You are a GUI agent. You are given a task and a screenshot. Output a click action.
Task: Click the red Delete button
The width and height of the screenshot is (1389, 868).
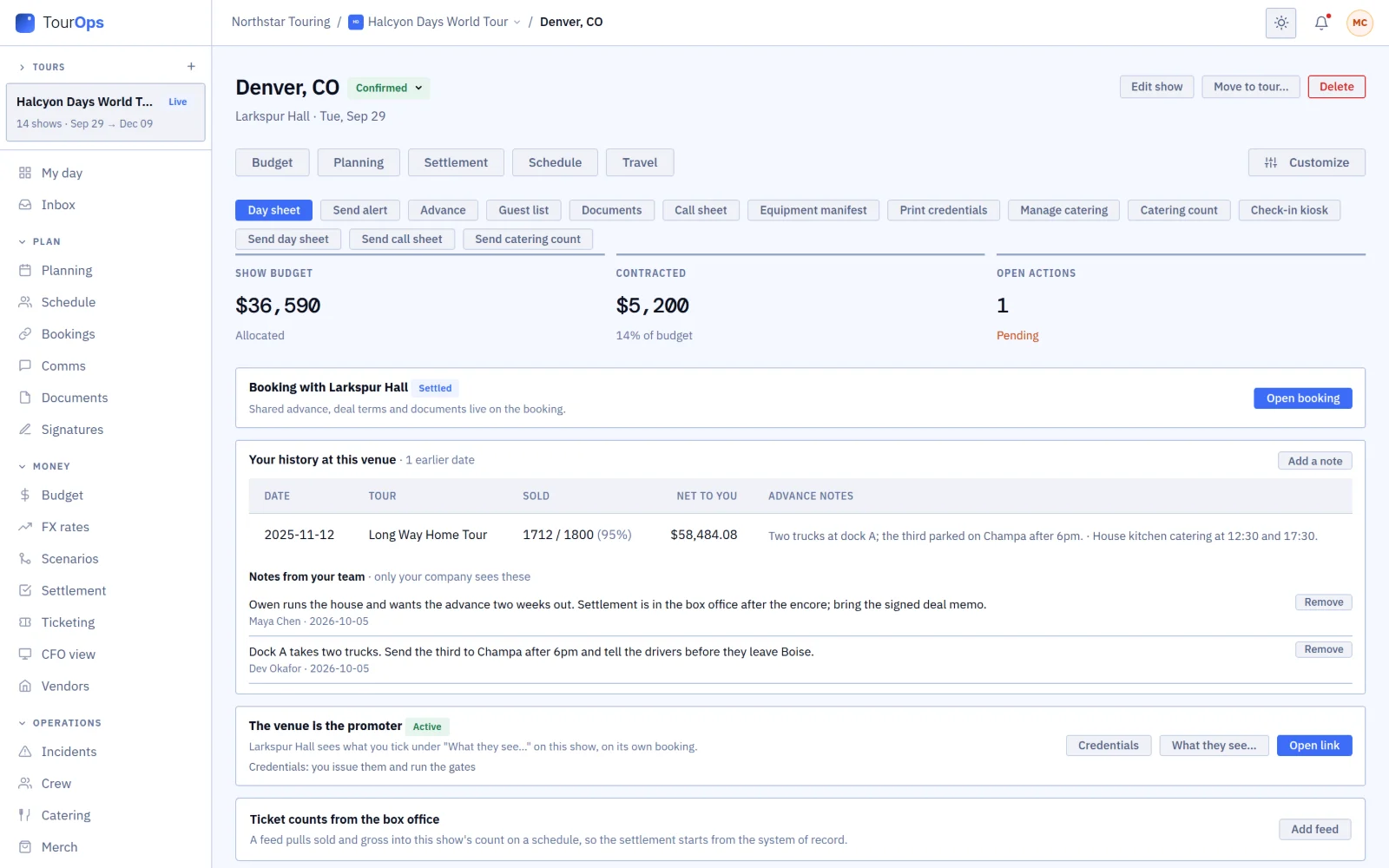[x=1336, y=87]
